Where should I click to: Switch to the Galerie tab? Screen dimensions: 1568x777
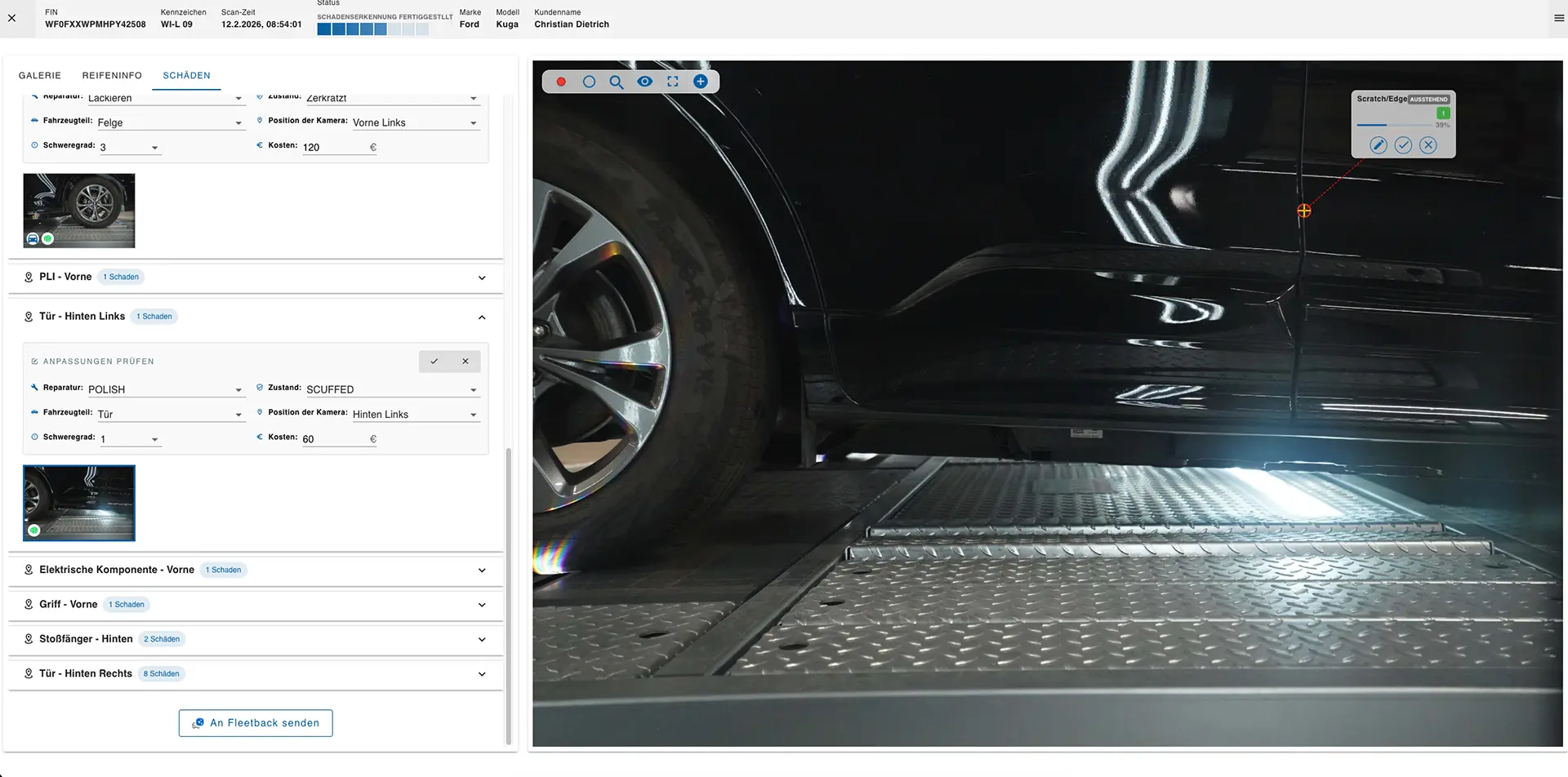click(39, 75)
